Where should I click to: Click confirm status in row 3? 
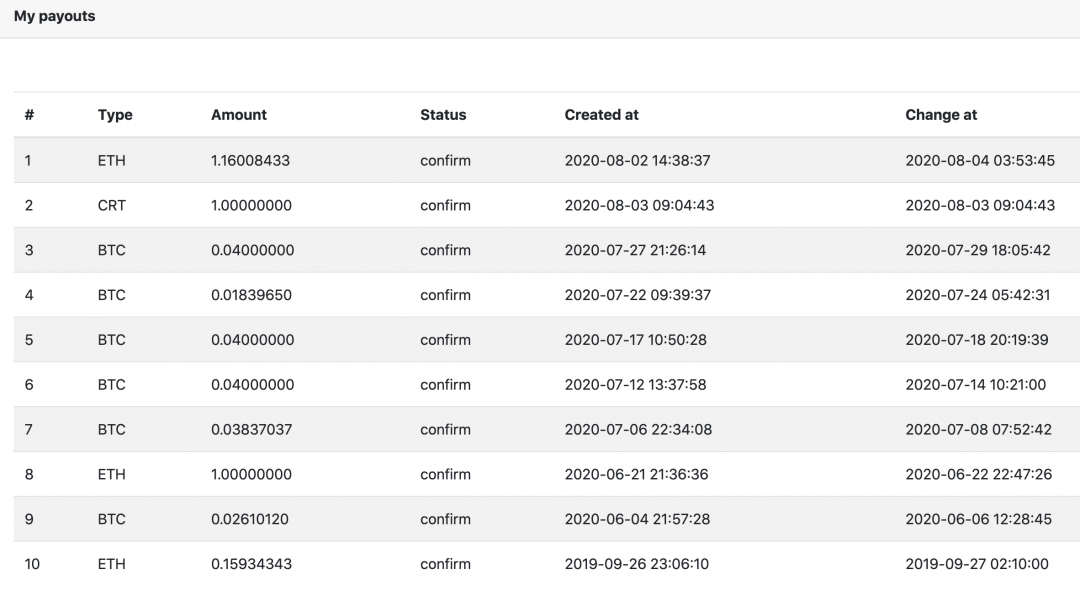445,250
